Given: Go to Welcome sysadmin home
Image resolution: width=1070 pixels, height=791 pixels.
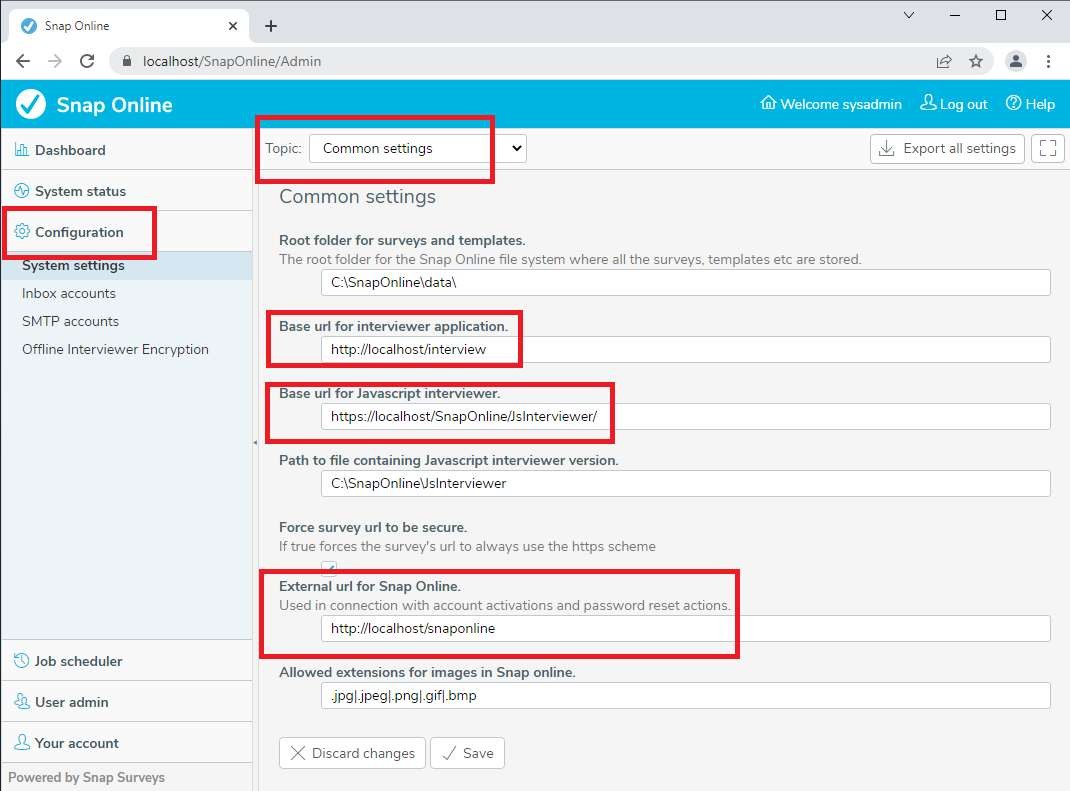Looking at the screenshot, I should coord(831,104).
